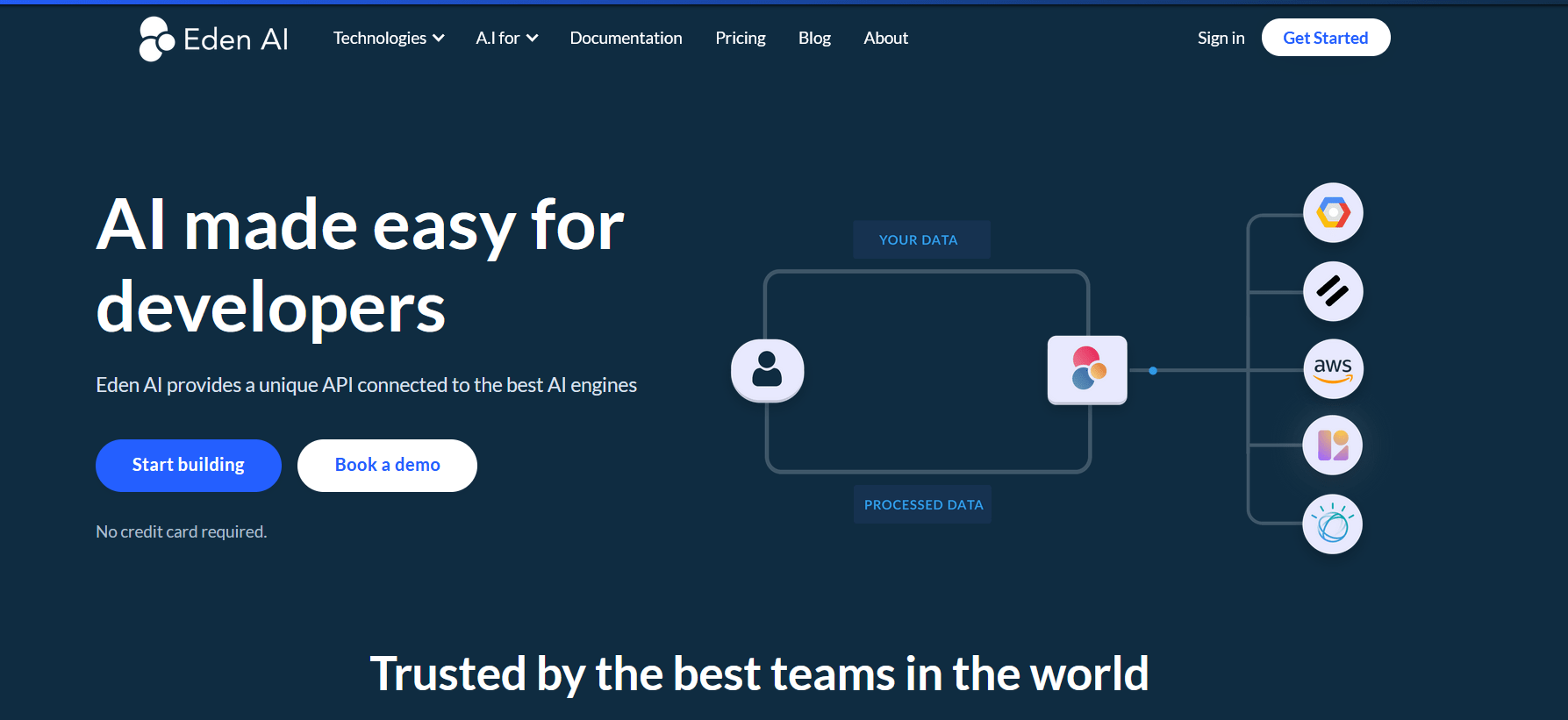Expand the Technologies dropdown menu
The height and width of the screenshot is (720, 1568).
pos(389,38)
